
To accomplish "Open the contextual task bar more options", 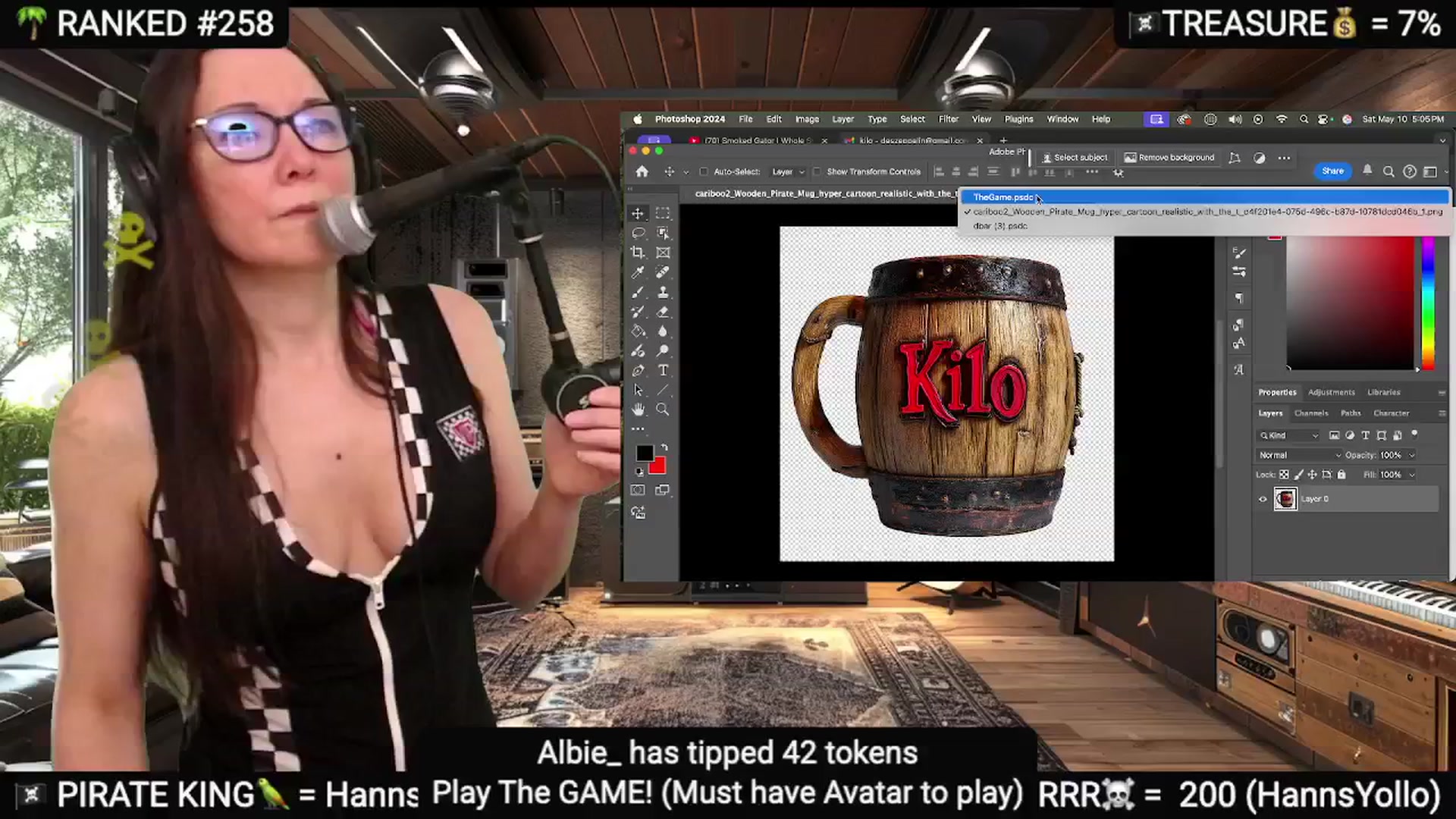I will pos(1284,158).
